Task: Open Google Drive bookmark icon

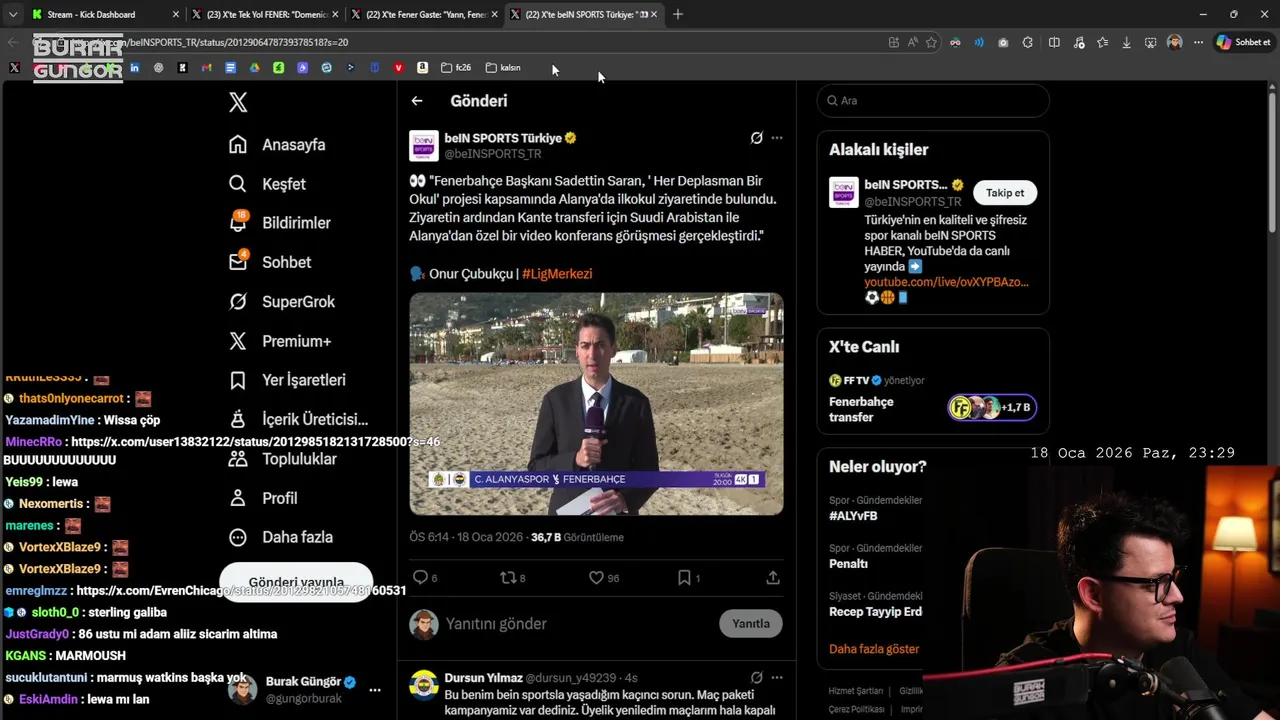Action: click(x=254, y=68)
